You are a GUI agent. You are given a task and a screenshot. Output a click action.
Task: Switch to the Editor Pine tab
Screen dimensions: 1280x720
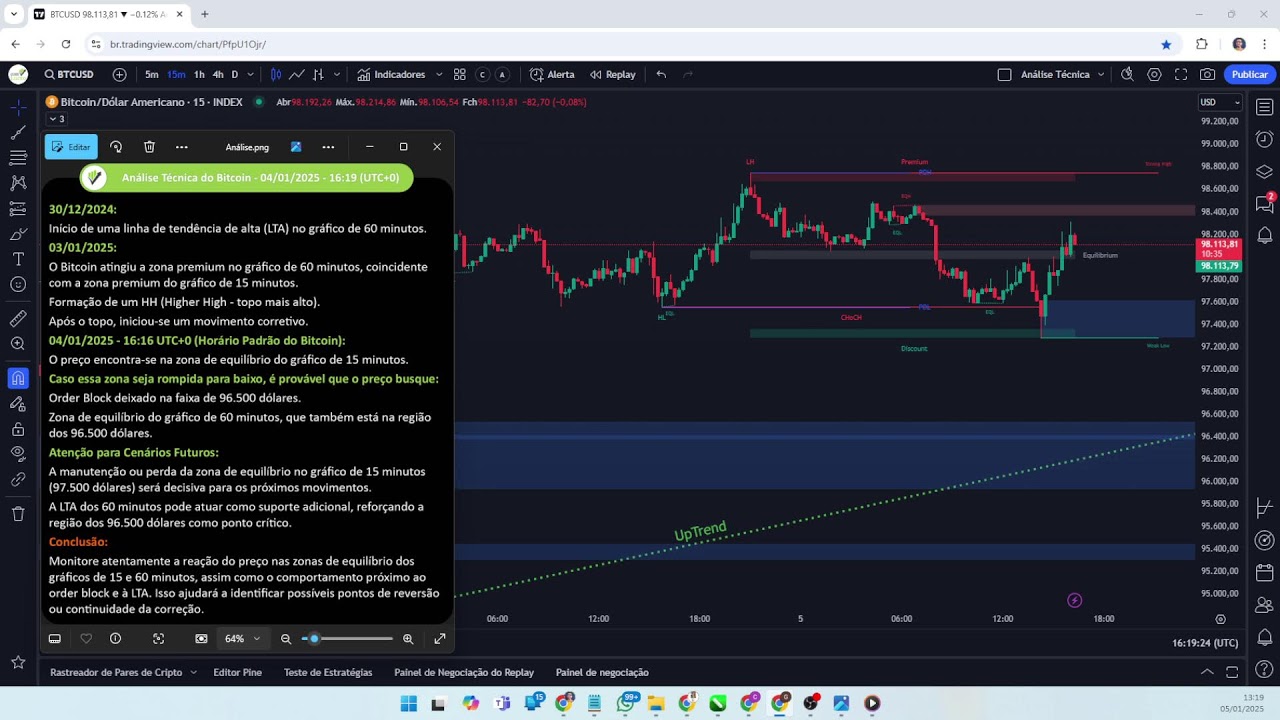pyautogui.click(x=237, y=672)
